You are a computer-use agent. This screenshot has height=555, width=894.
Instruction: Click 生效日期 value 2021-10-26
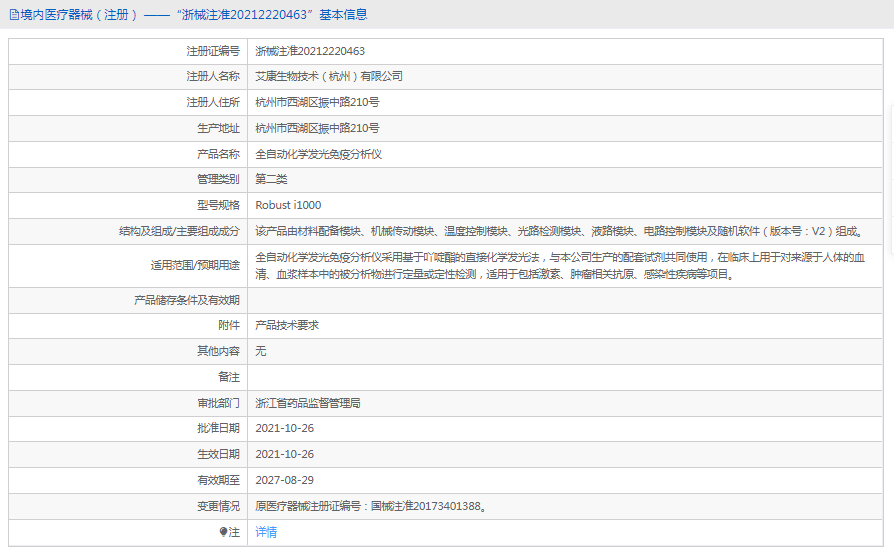285,455
